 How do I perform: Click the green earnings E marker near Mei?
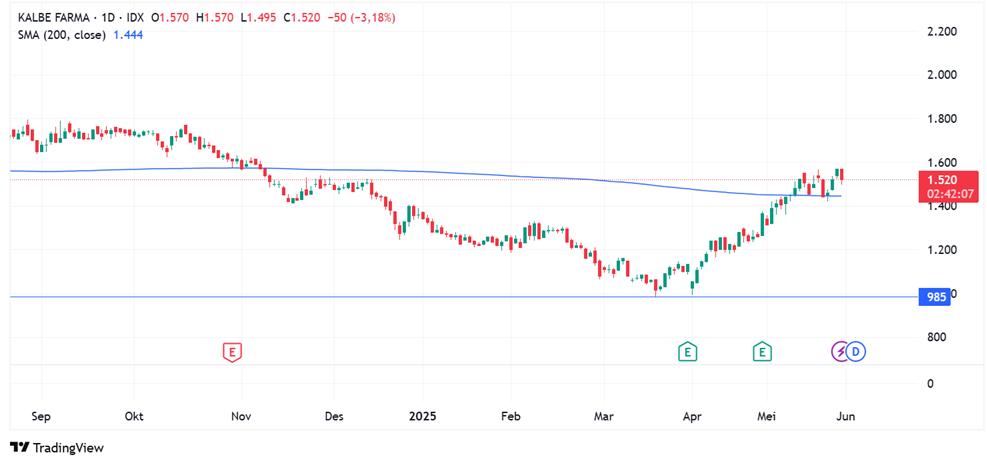click(763, 352)
